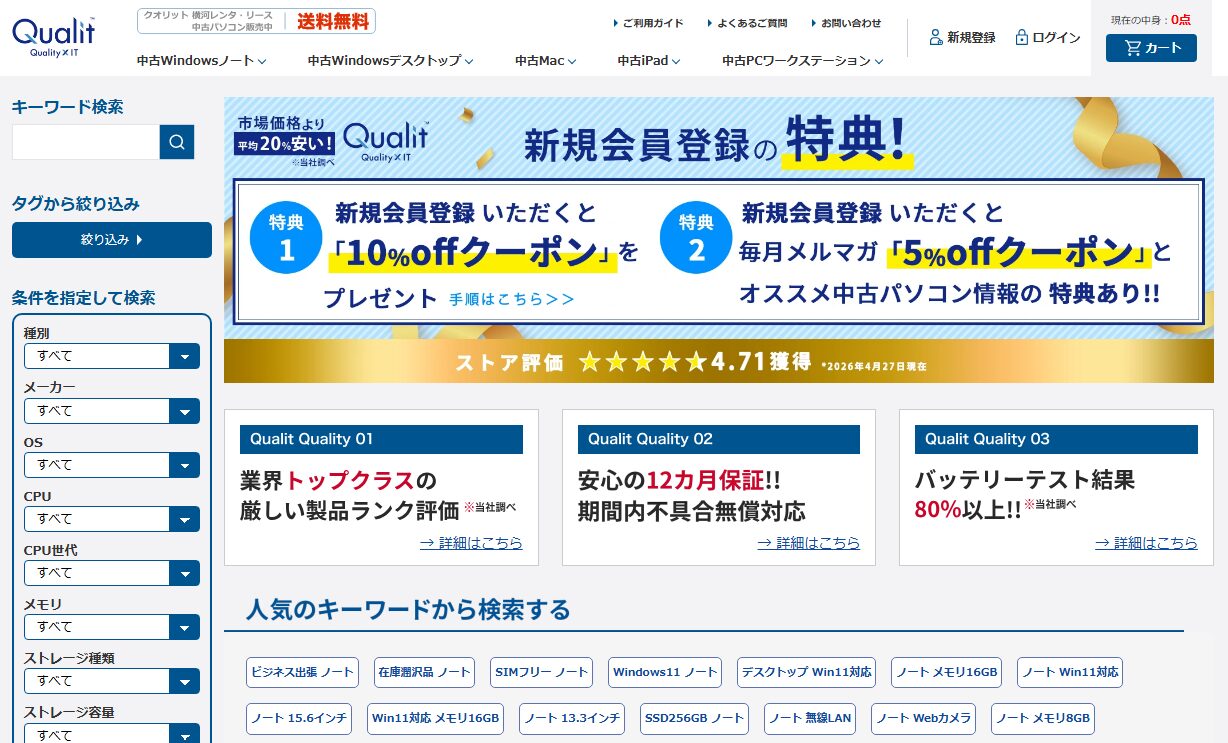
Task: Select the ノート 15.6インチ keyword tag
Action: 300,718
